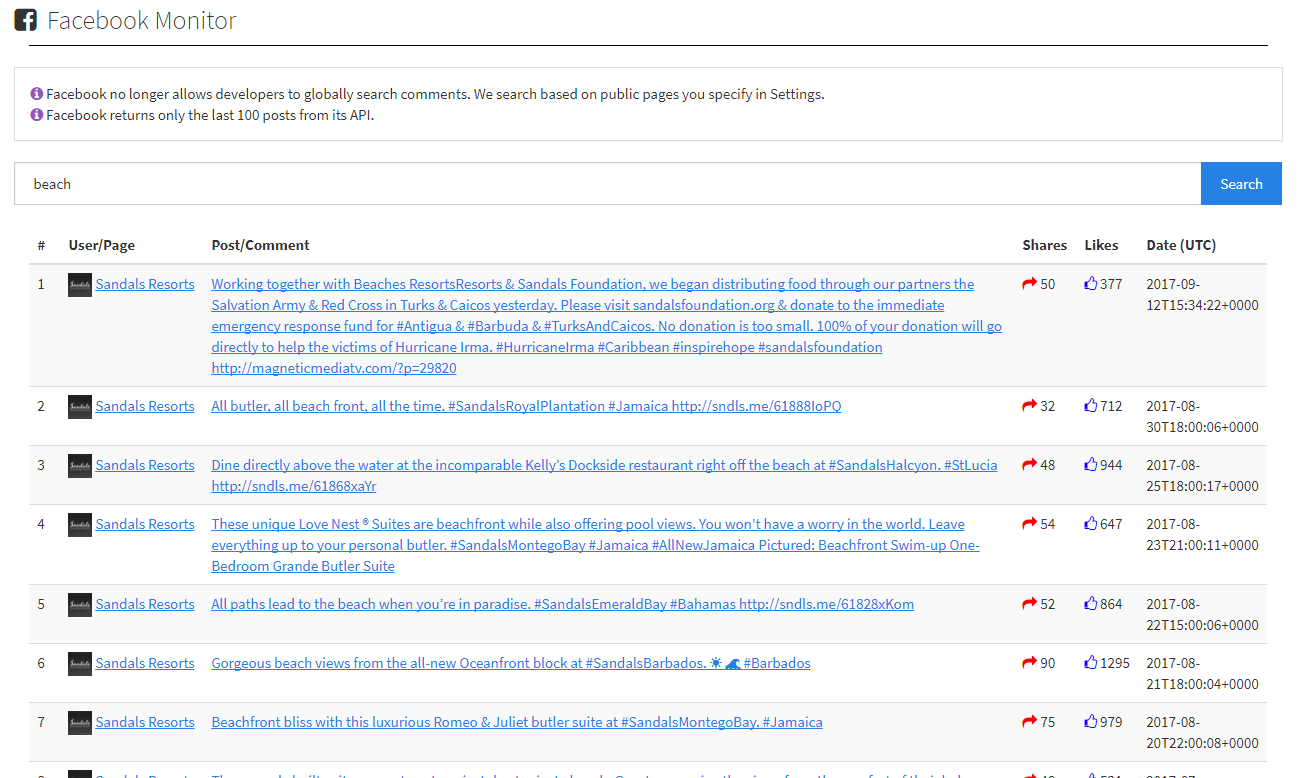
Task: Open Sandals Resorts page link in row 1
Action: click(x=145, y=284)
